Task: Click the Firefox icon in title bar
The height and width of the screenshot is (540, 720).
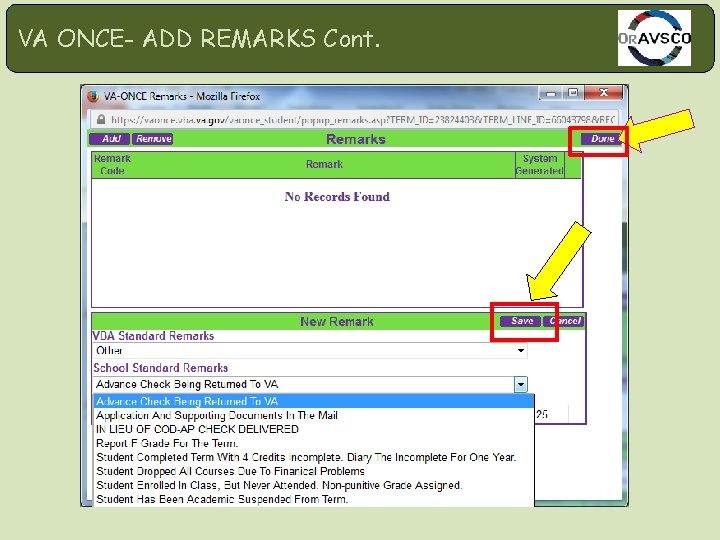Action: tap(93, 96)
